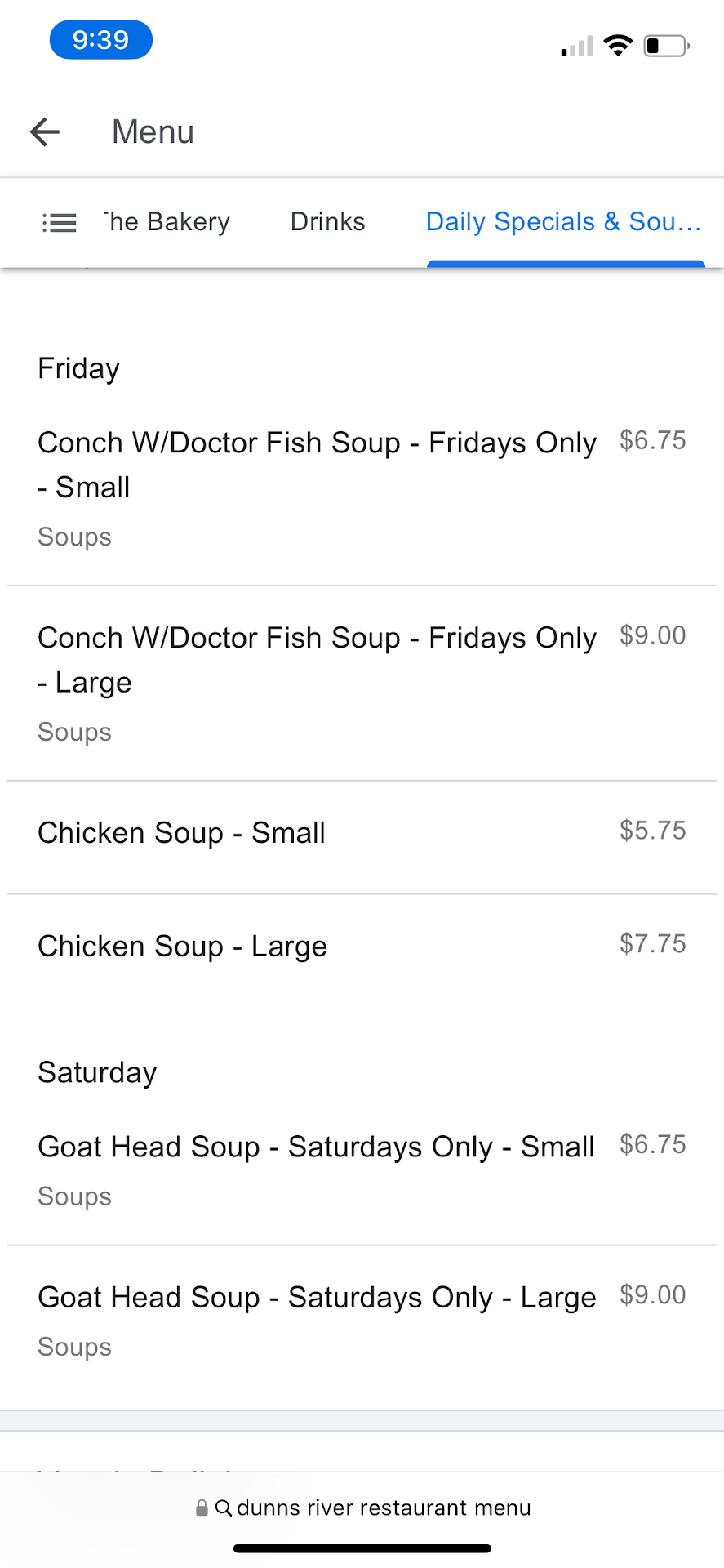Screen dimensions: 724x1568
Task: Switch to the Drinks tab
Action: [x=327, y=222]
